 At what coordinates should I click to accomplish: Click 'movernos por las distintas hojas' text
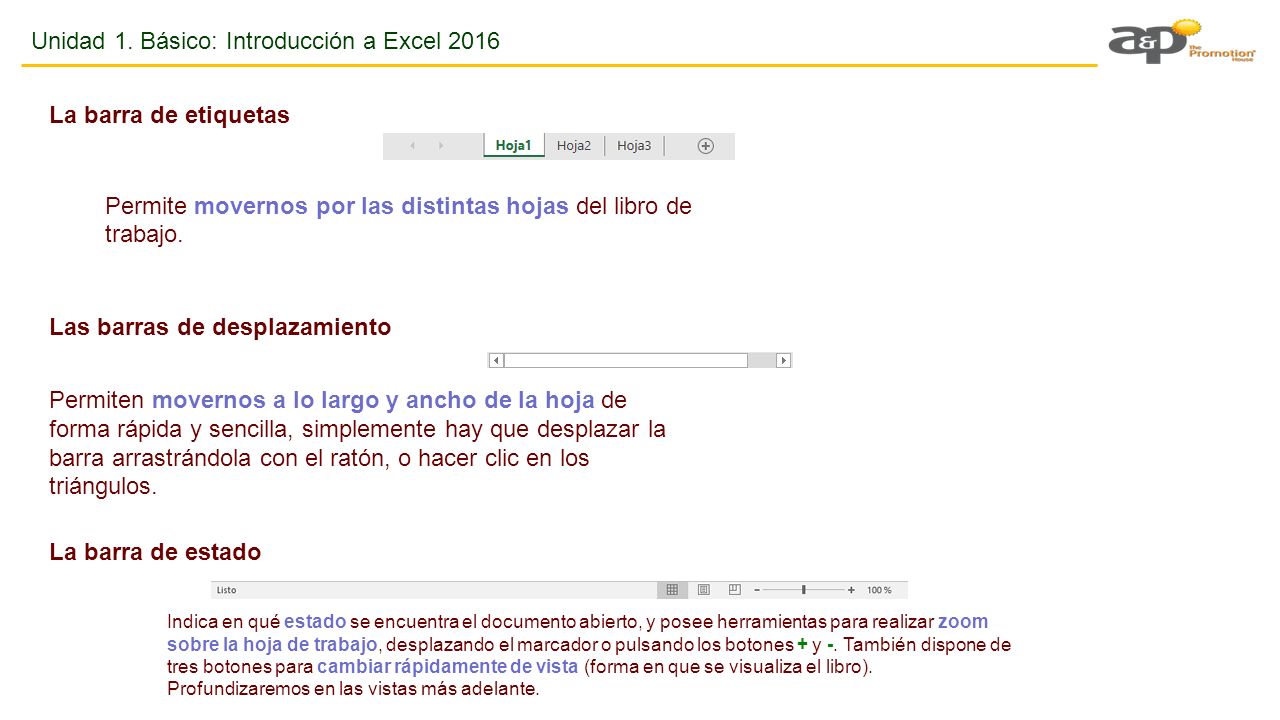(x=381, y=206)
